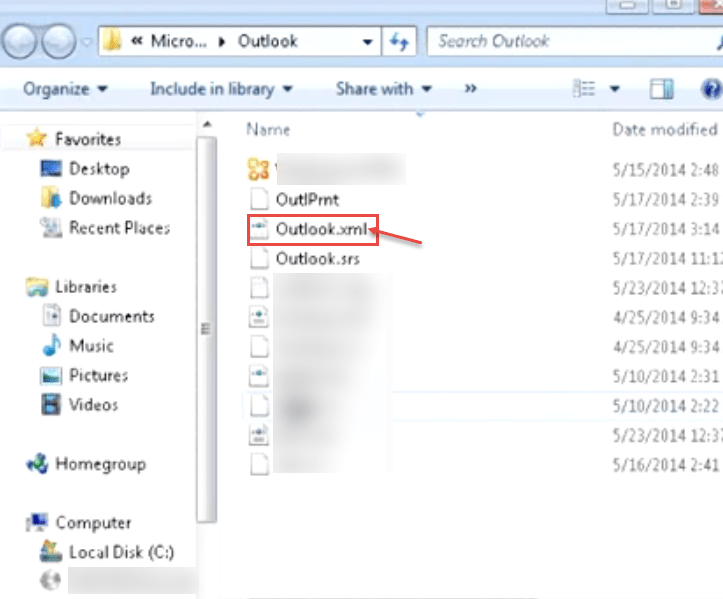
Task: Select Local Disk (C:) drive
Action: pos(121,552)
